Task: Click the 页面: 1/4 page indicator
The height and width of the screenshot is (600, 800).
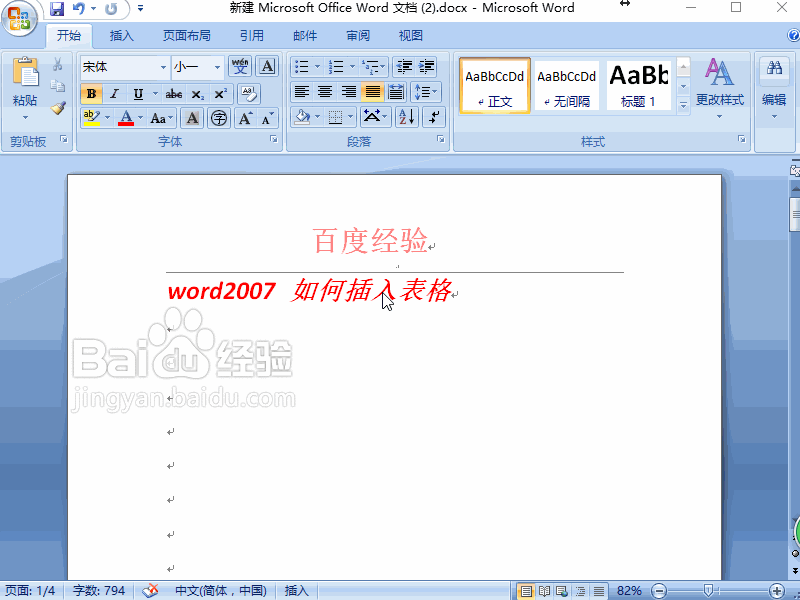Action: click(30, 591)
